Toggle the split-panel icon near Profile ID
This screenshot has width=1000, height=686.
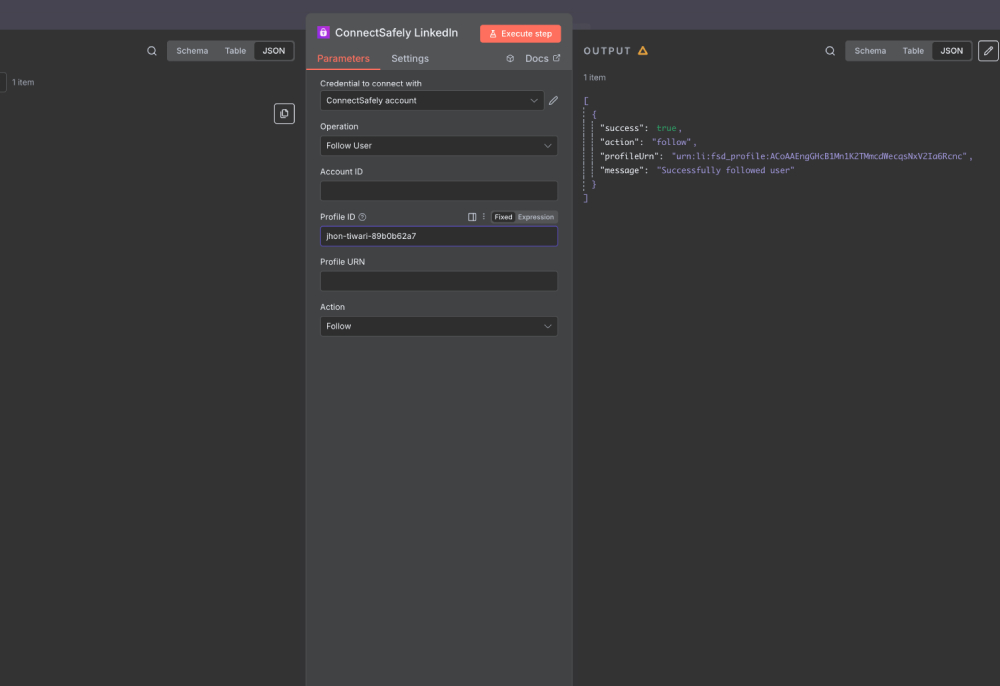pos(472,217)
